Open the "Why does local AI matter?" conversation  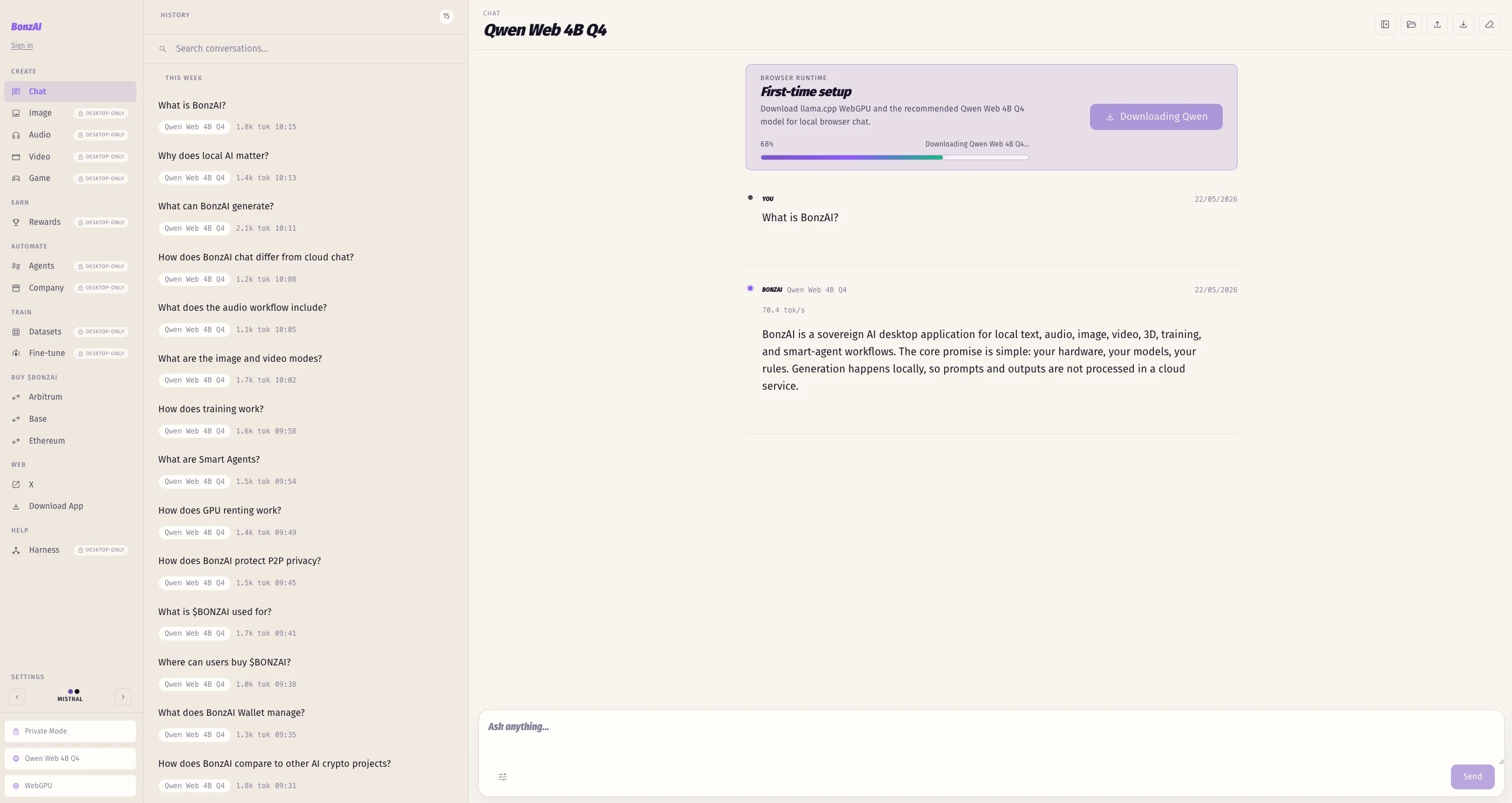click(x=306, y=166)
